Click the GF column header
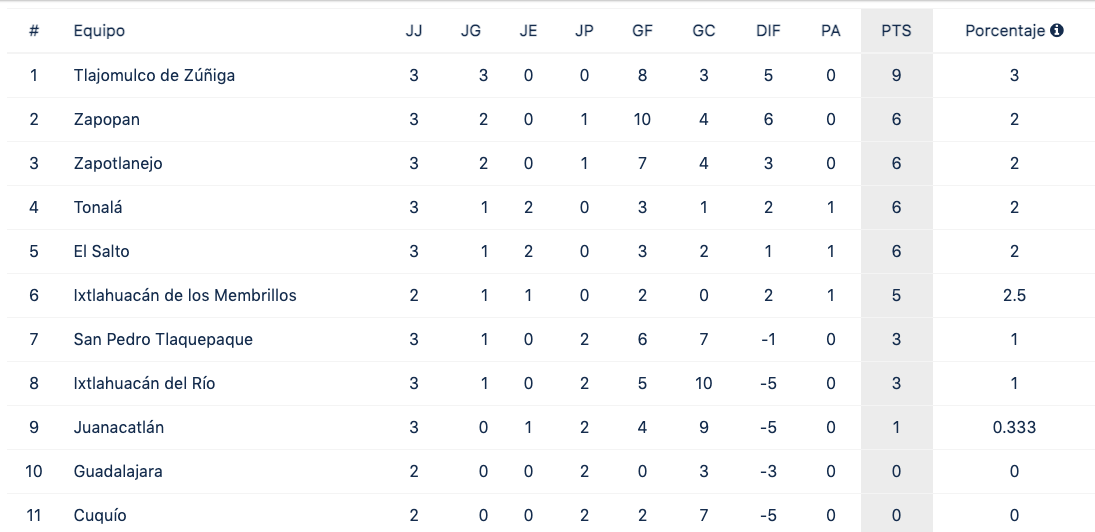Viewport: 1095px width, 532px height. (642, 31)
